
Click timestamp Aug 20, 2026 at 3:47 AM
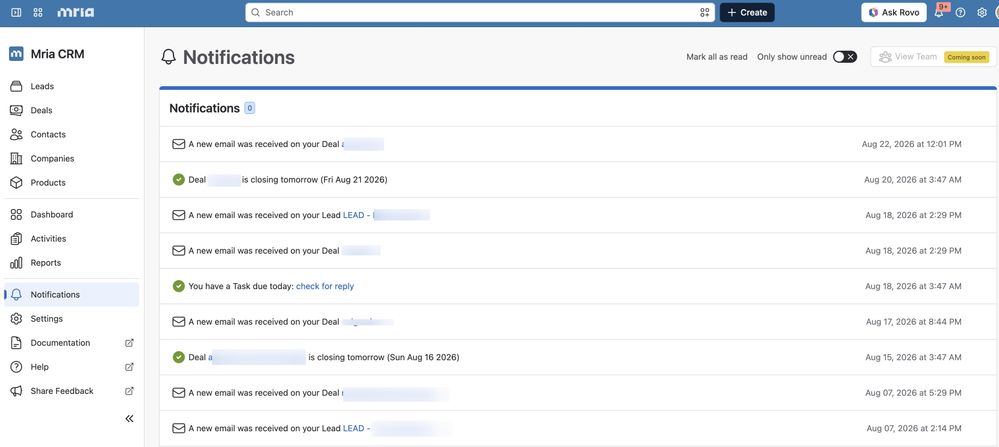click(x=913, y=180)
